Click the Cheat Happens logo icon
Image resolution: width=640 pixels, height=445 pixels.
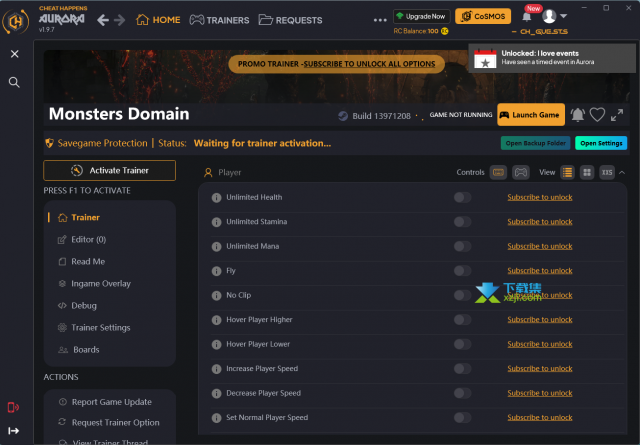point(16,21)
